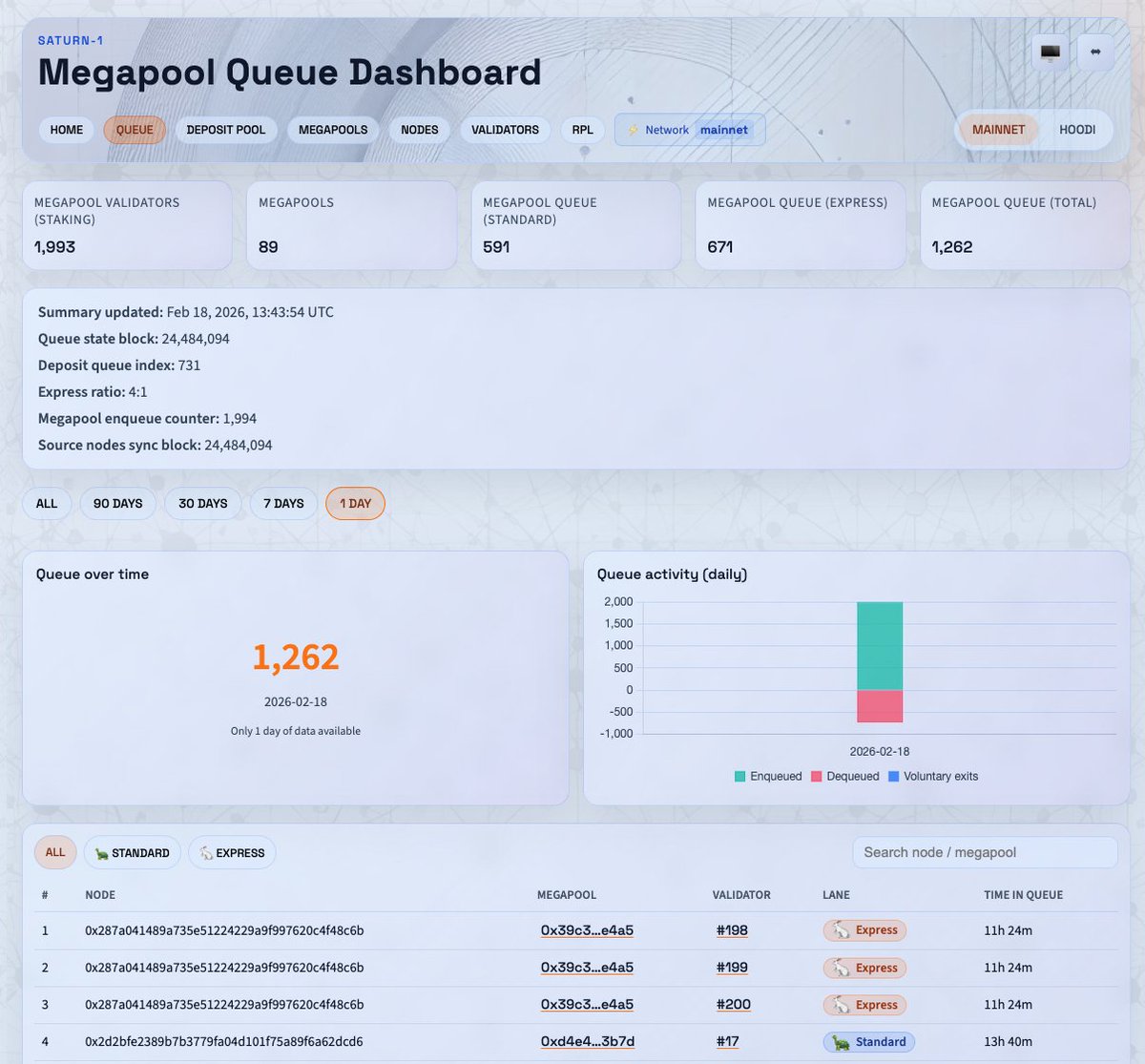1145x1064 pixels.
Task: Click the Megapool Validators (Staking) card
Action: [x=127, y=225]
